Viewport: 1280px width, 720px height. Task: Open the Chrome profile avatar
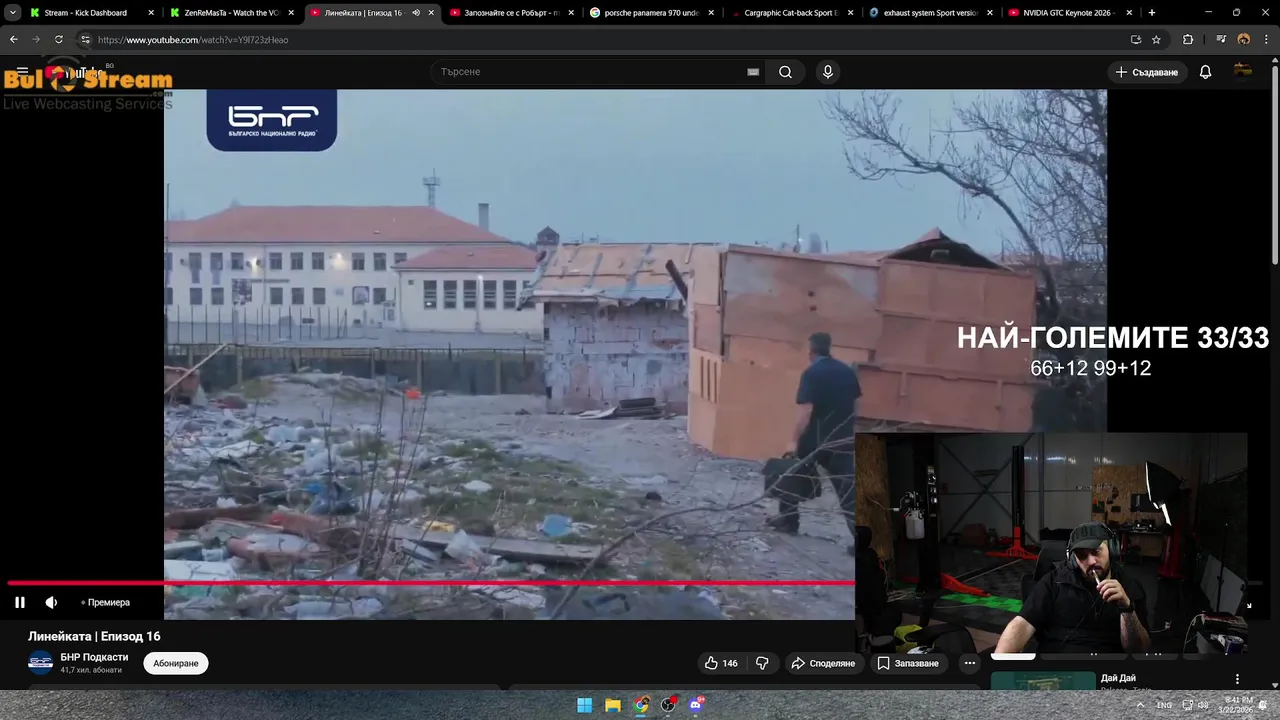1244,40
